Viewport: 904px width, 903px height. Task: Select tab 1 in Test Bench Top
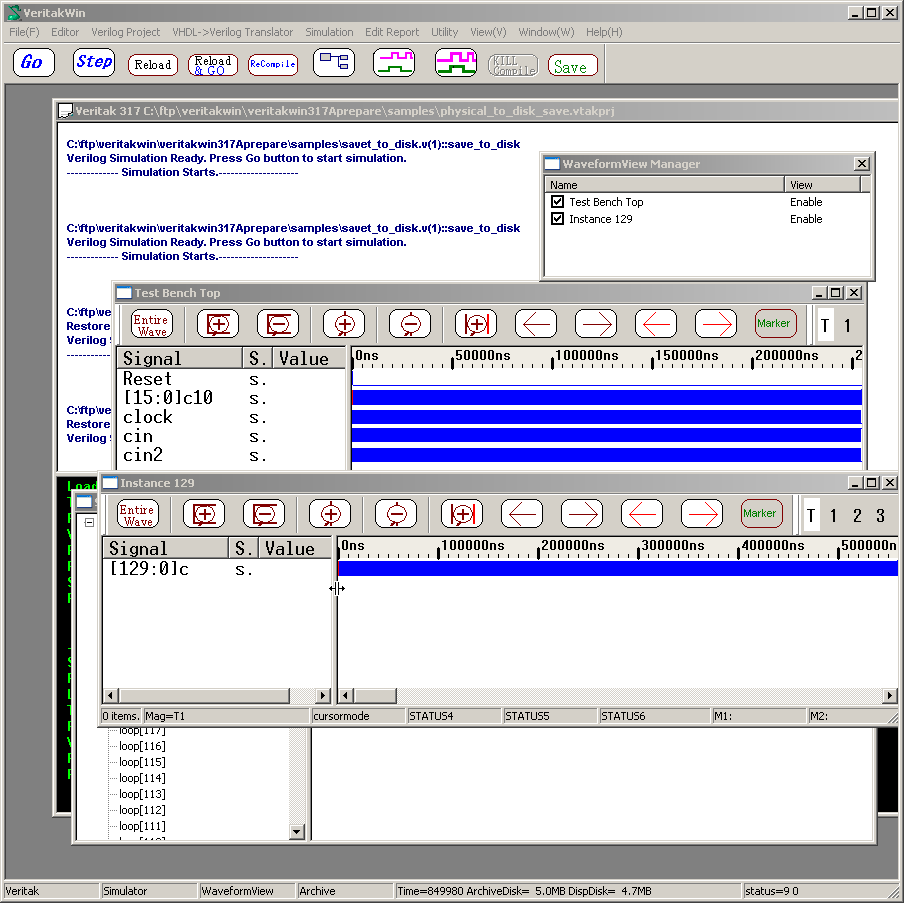tap(848, 326)
